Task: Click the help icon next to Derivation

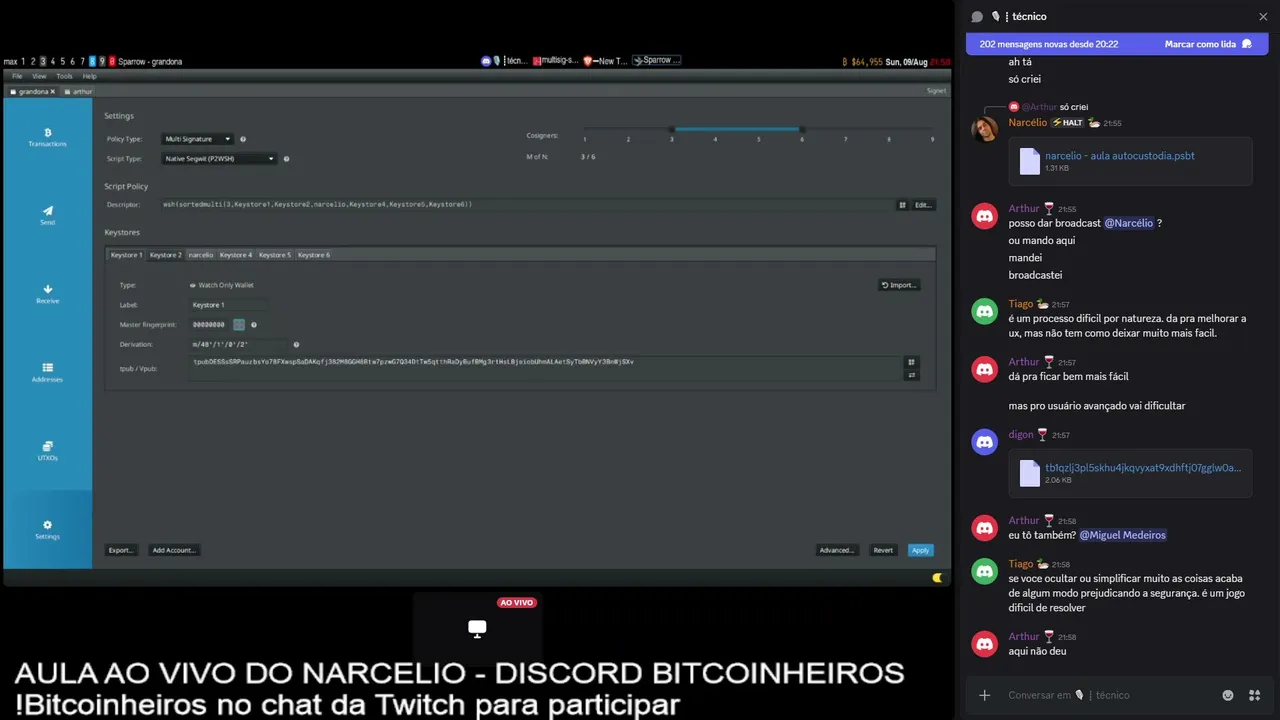Action: pyautogui.click(x=296, y=345)
